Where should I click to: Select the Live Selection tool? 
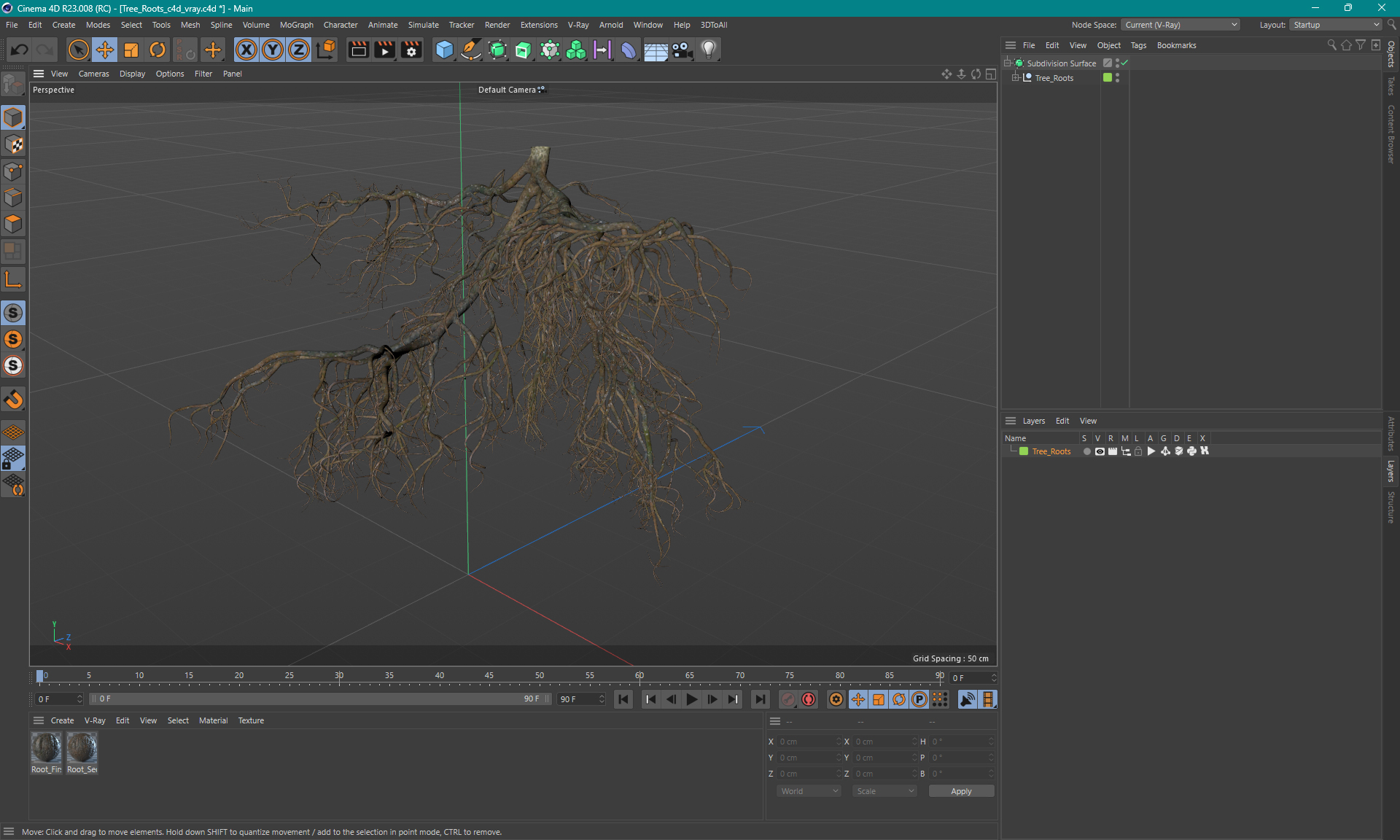[78, 50]
